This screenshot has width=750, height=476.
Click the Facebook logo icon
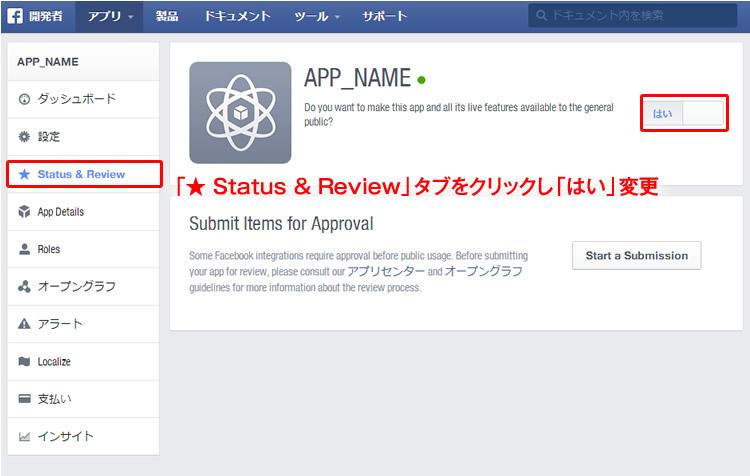[x=15, y=16]
